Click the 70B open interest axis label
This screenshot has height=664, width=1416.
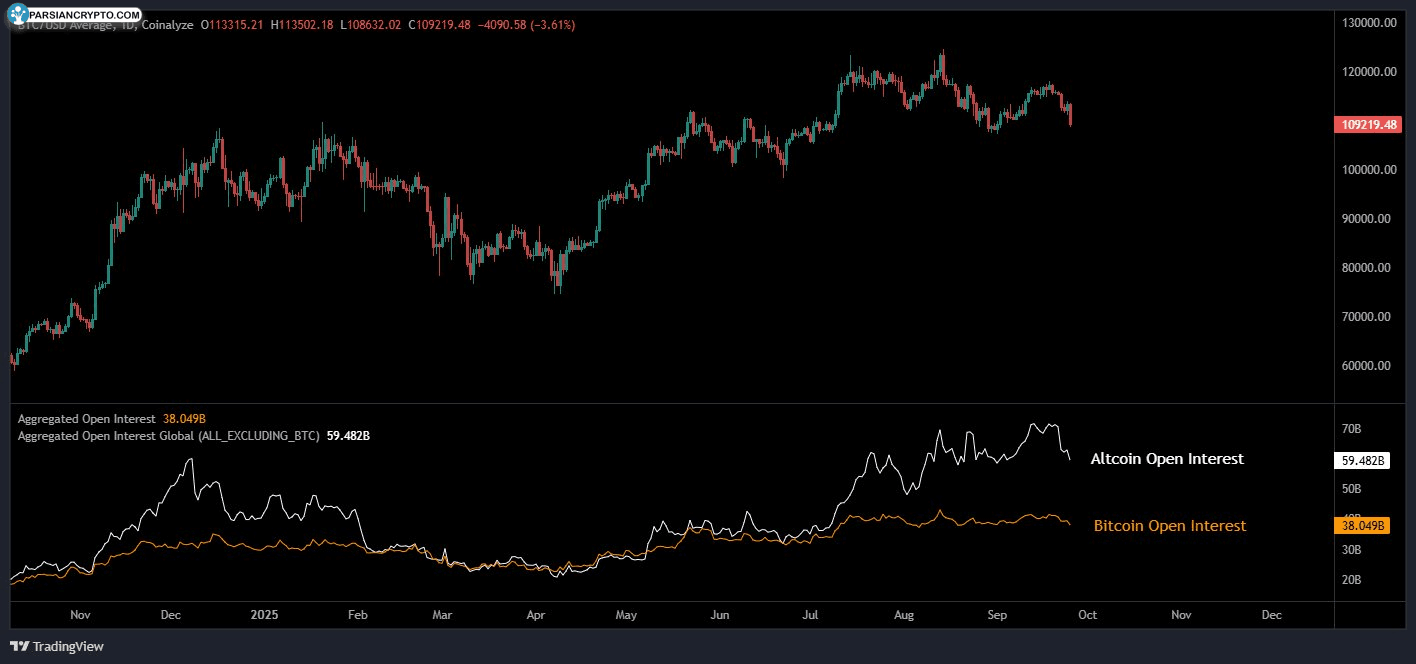pos(1351,429)
